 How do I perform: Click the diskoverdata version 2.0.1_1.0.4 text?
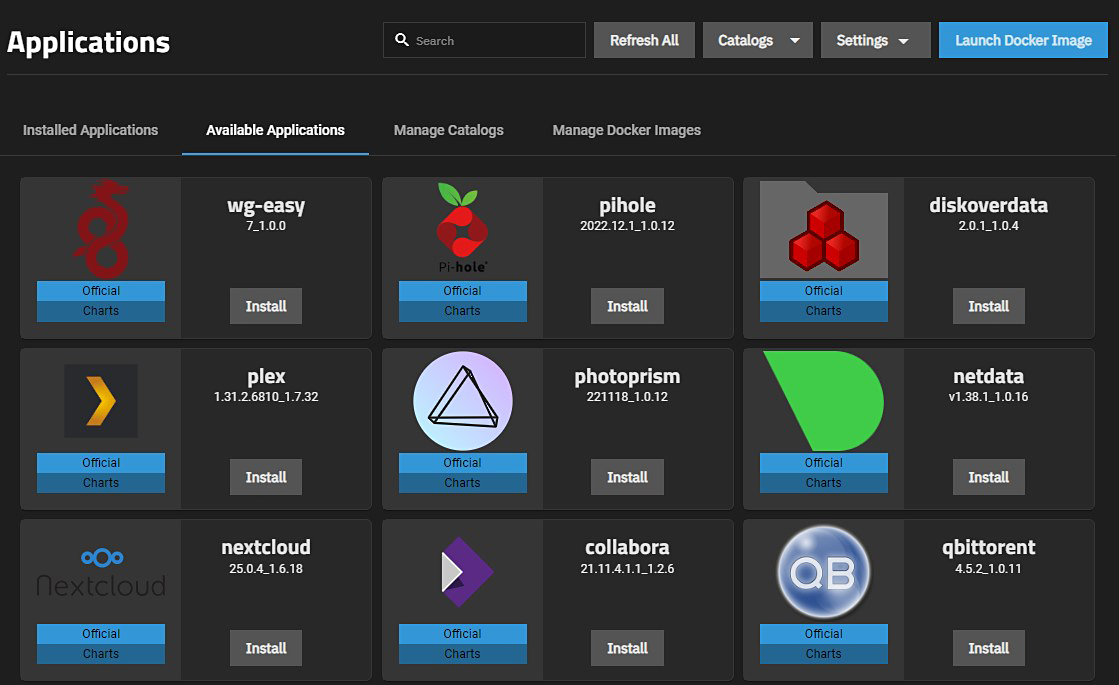[988, 225]
